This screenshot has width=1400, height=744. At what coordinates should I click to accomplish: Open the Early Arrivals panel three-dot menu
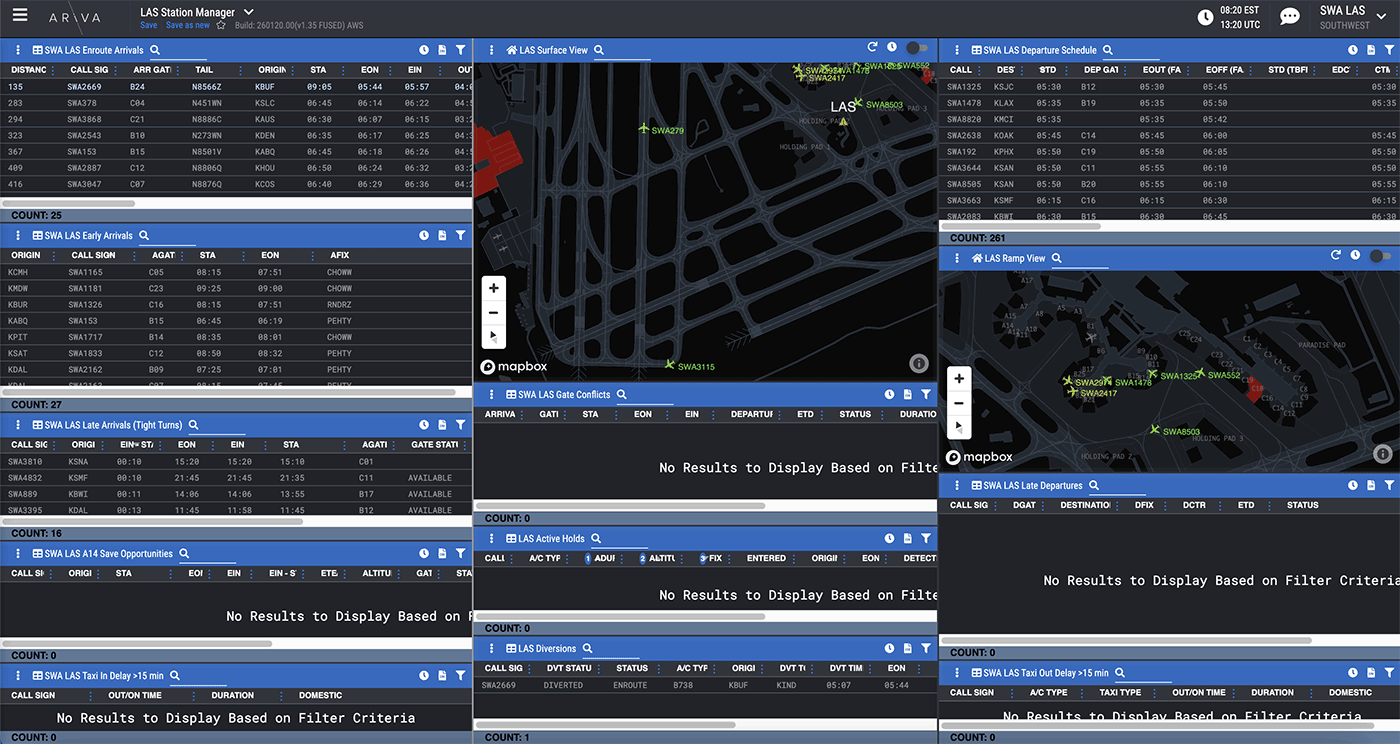tap(17, 236)
